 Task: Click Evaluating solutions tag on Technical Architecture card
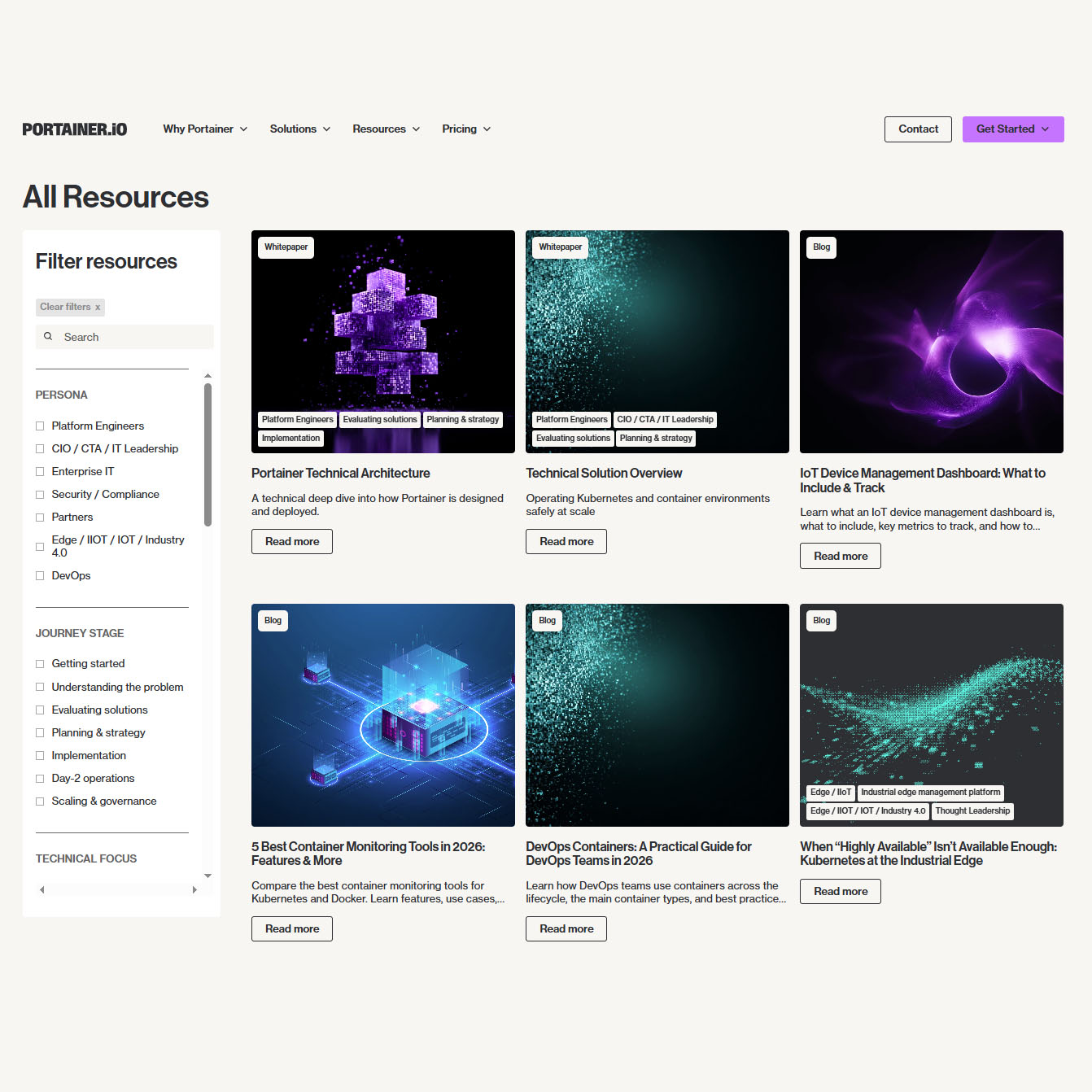pos(379,420)
